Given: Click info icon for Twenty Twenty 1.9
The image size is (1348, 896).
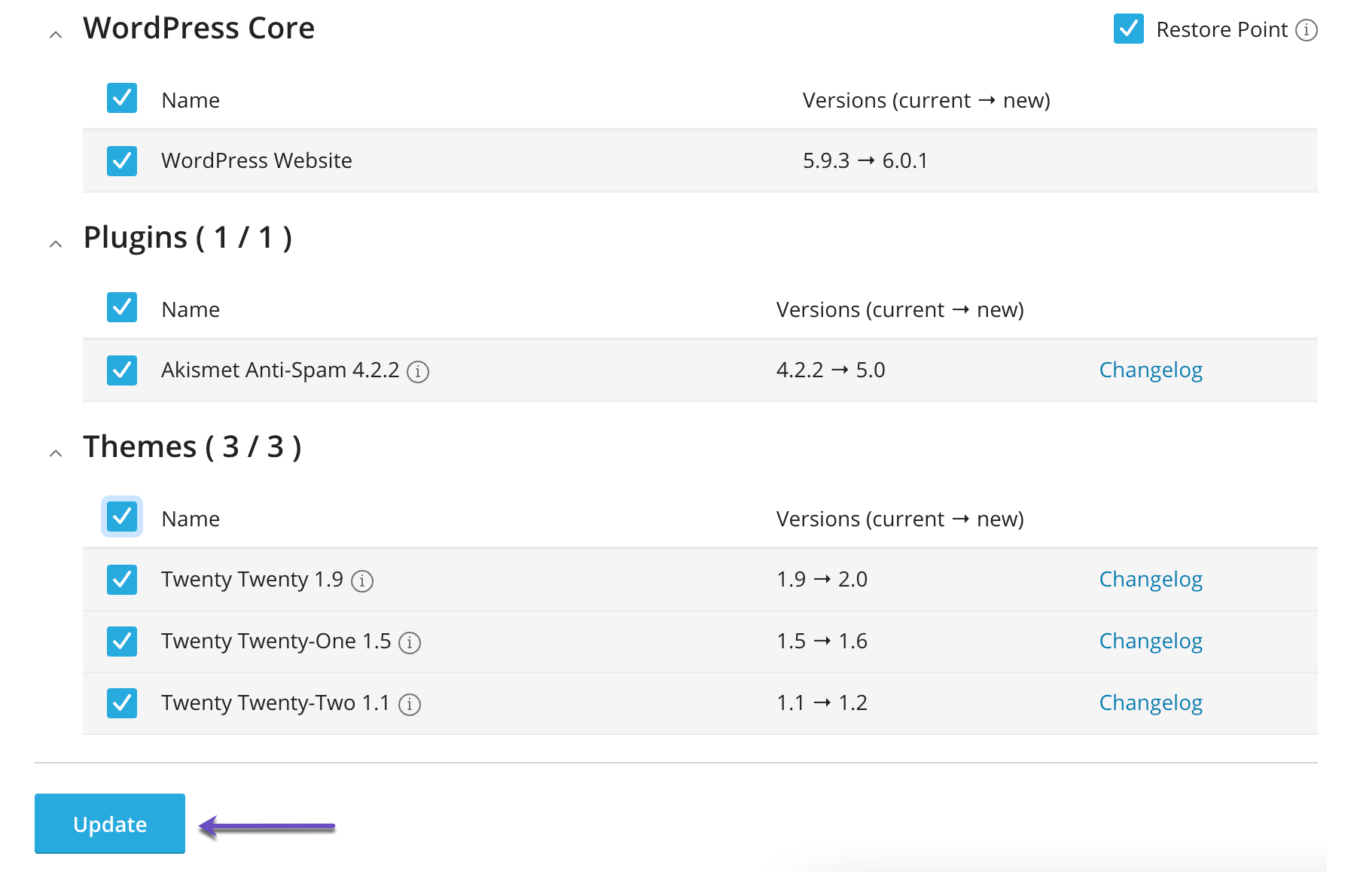Looking at the screenshot, I should (x=362, y=581).
